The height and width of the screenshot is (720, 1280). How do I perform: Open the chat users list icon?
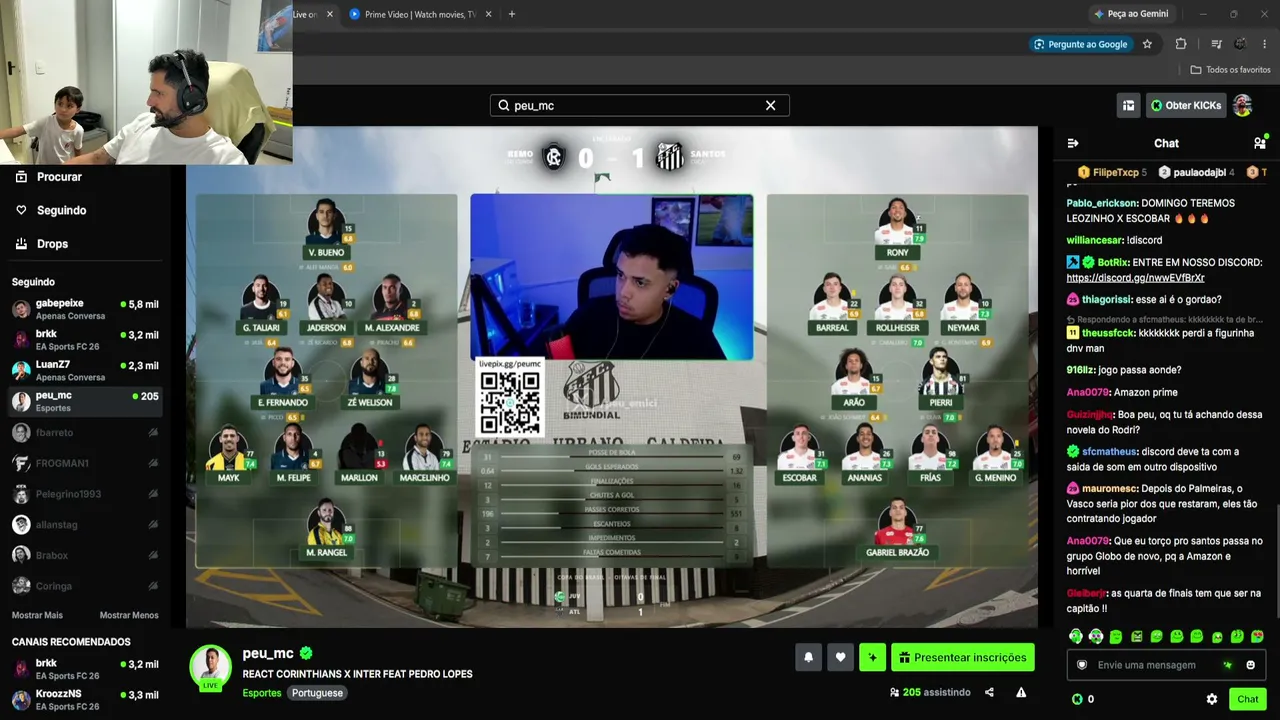coord(1259,143)
